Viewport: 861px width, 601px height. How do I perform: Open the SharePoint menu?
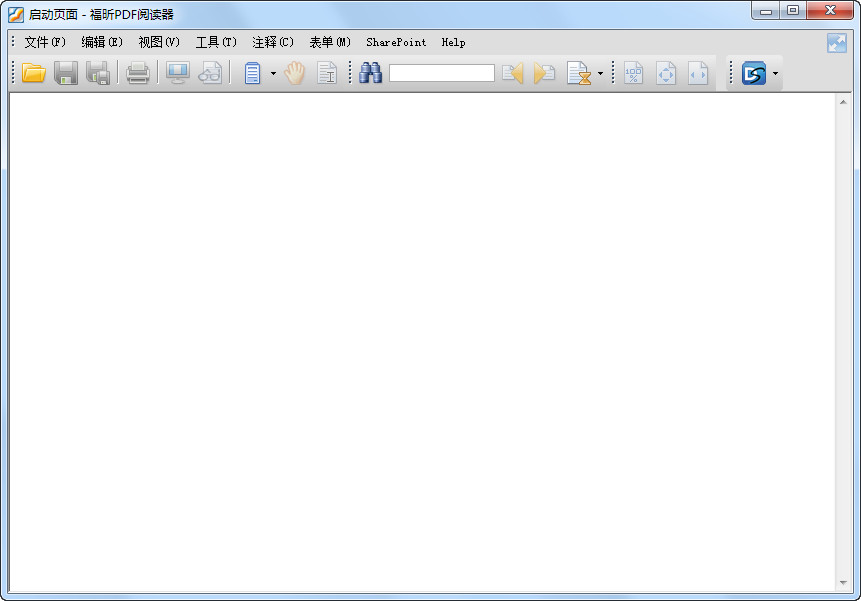click(396, 42)
